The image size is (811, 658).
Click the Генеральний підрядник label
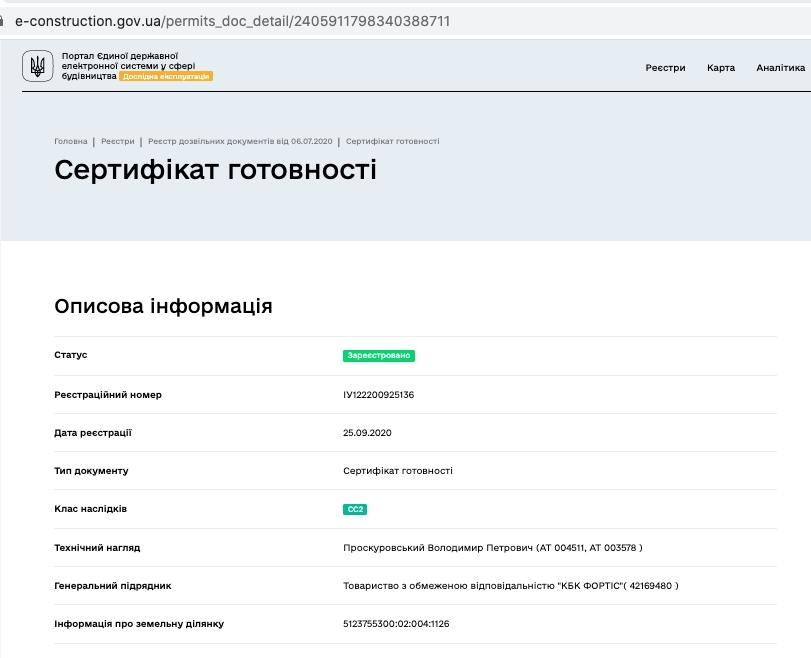[113, 586]
